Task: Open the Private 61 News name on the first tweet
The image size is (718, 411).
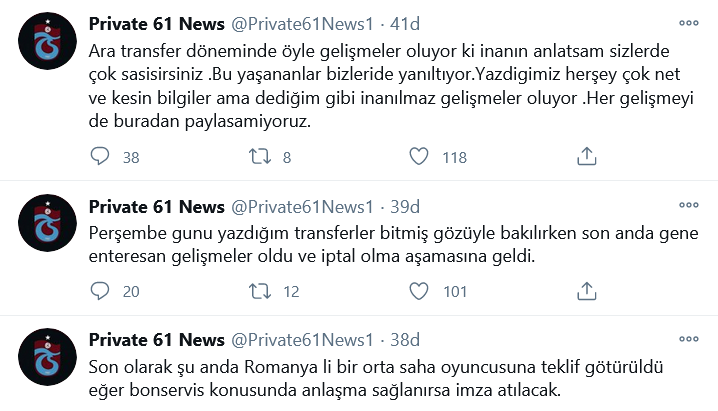Action: pos(157,24)
